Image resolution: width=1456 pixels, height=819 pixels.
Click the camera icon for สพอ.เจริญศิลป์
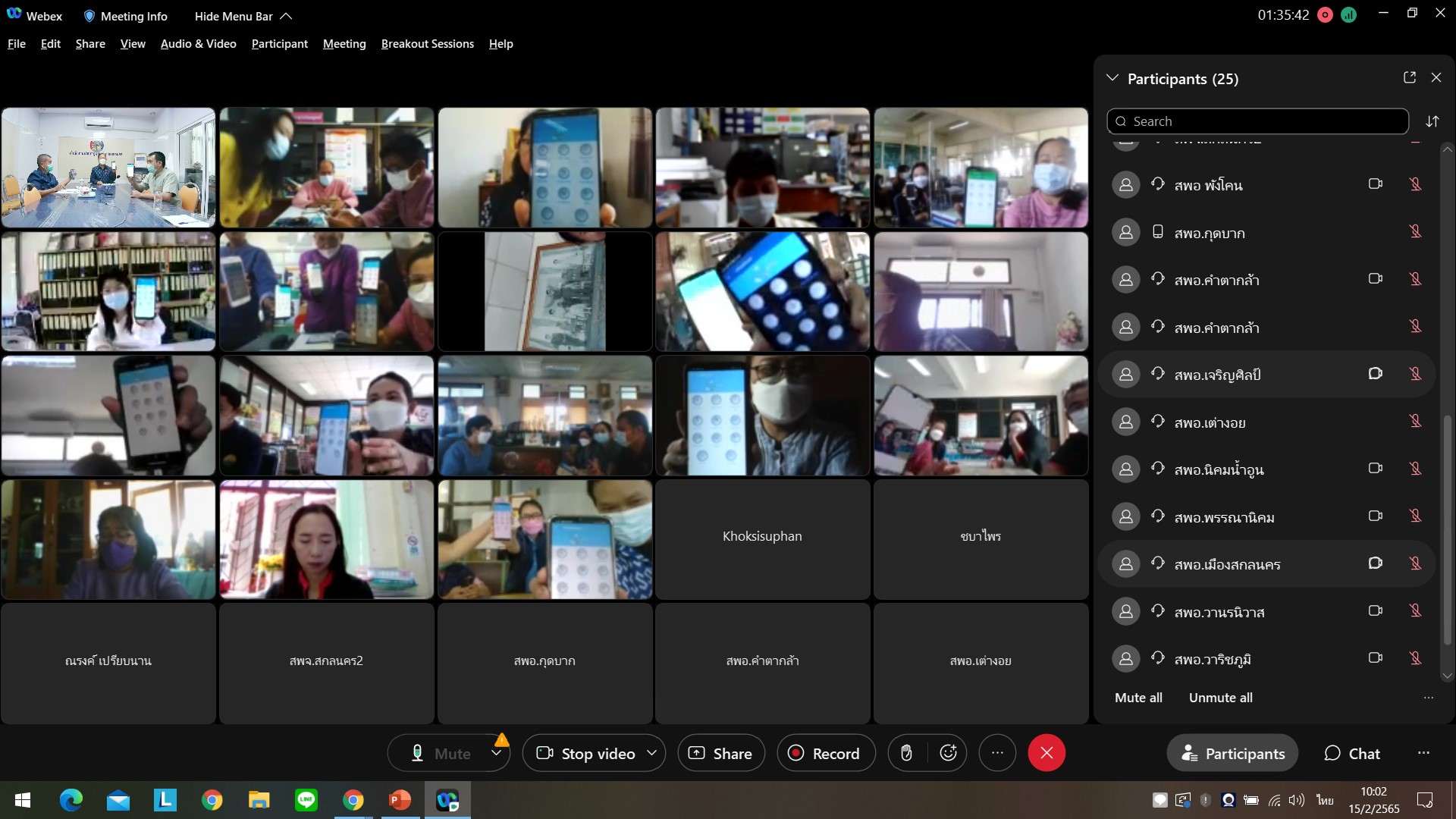pyautogui.click(x=1376, y=374)
